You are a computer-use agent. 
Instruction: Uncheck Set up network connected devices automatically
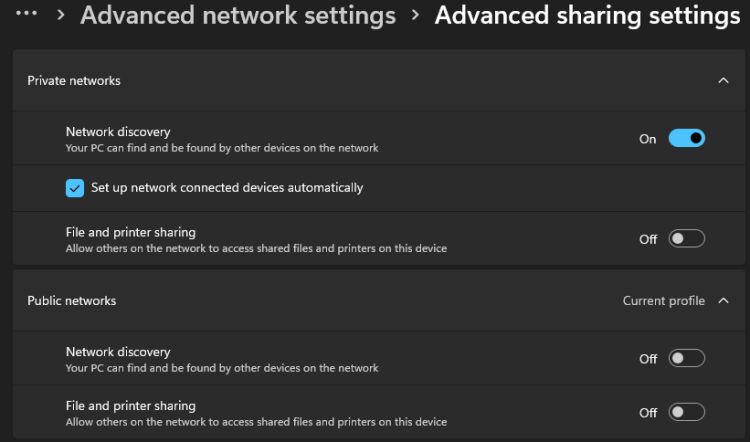click(75, 188)
